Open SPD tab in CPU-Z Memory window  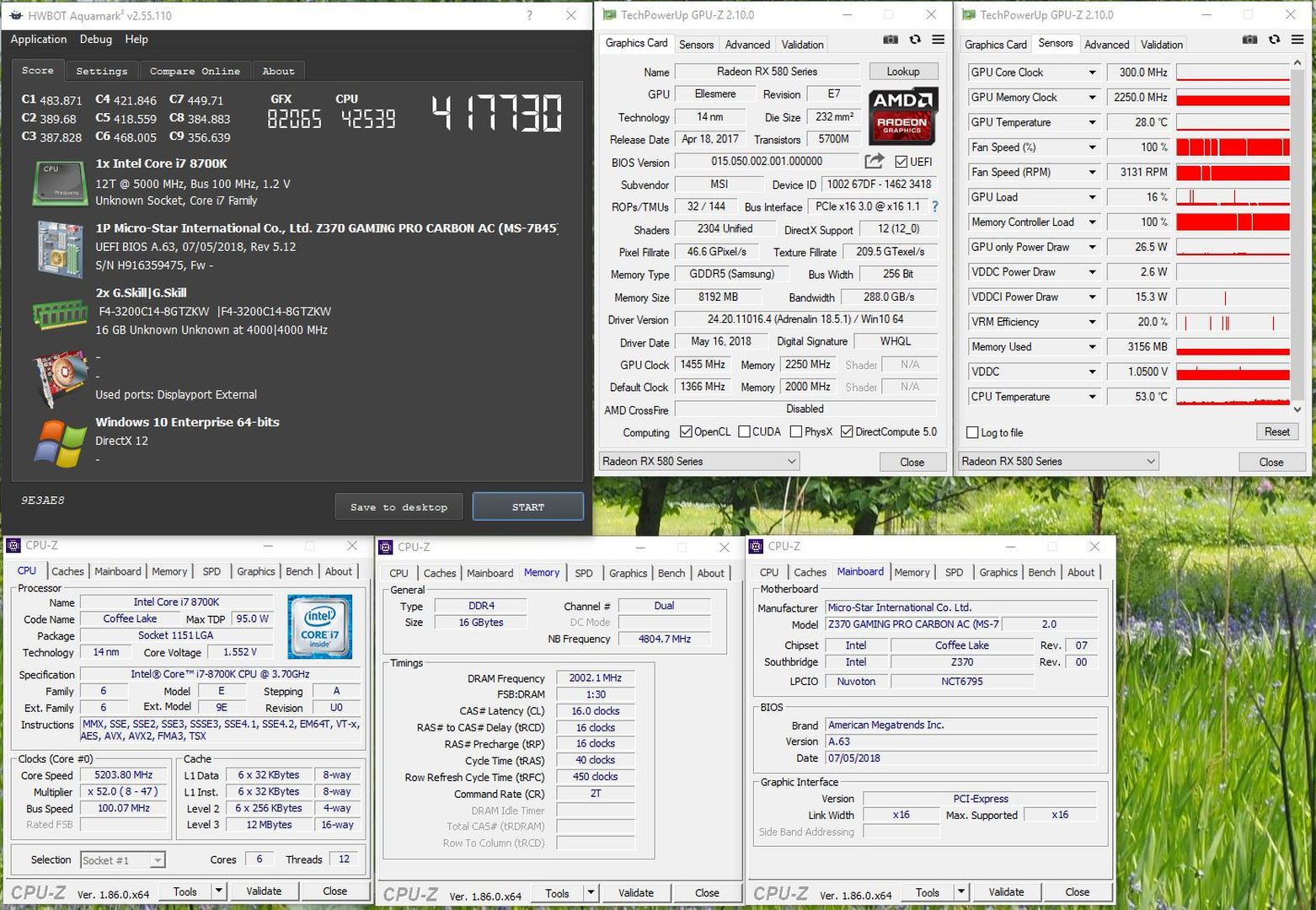click(x=584, y=573)
